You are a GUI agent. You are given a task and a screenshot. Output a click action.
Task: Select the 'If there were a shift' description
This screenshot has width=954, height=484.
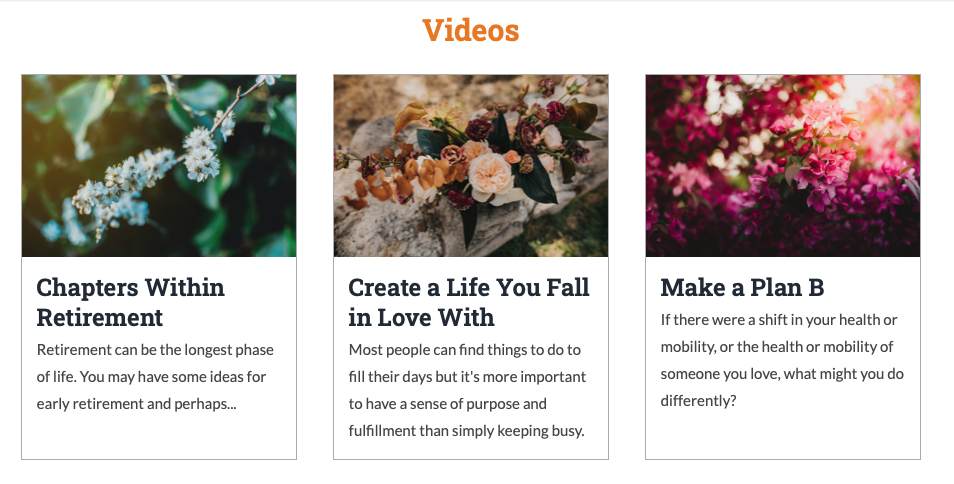[782, 361]
